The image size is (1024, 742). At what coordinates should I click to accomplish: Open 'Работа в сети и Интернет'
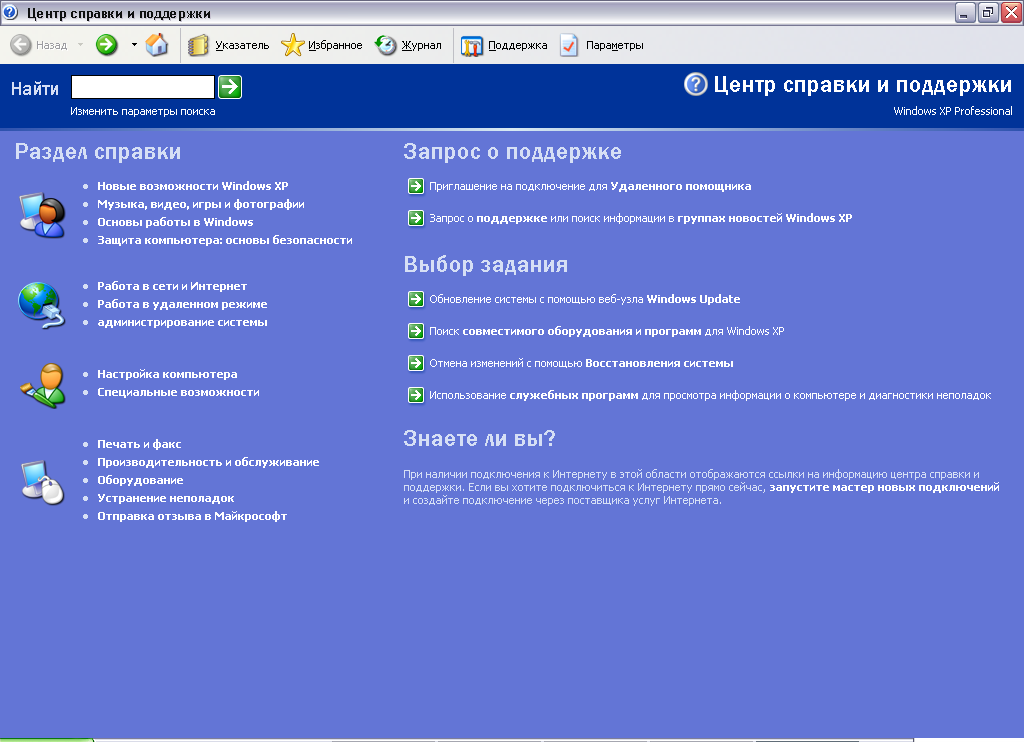coord(172,286)
